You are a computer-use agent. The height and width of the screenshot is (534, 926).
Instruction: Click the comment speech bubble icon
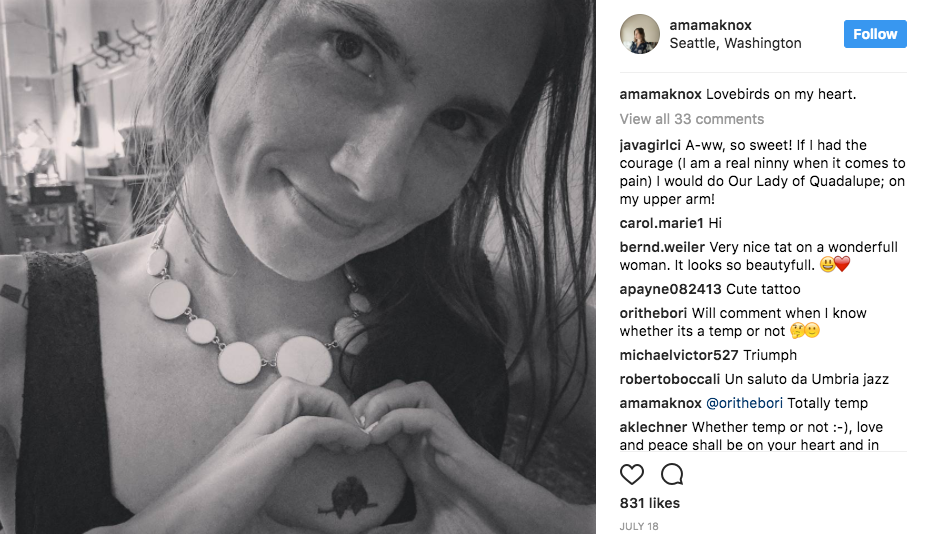(672, 474)
